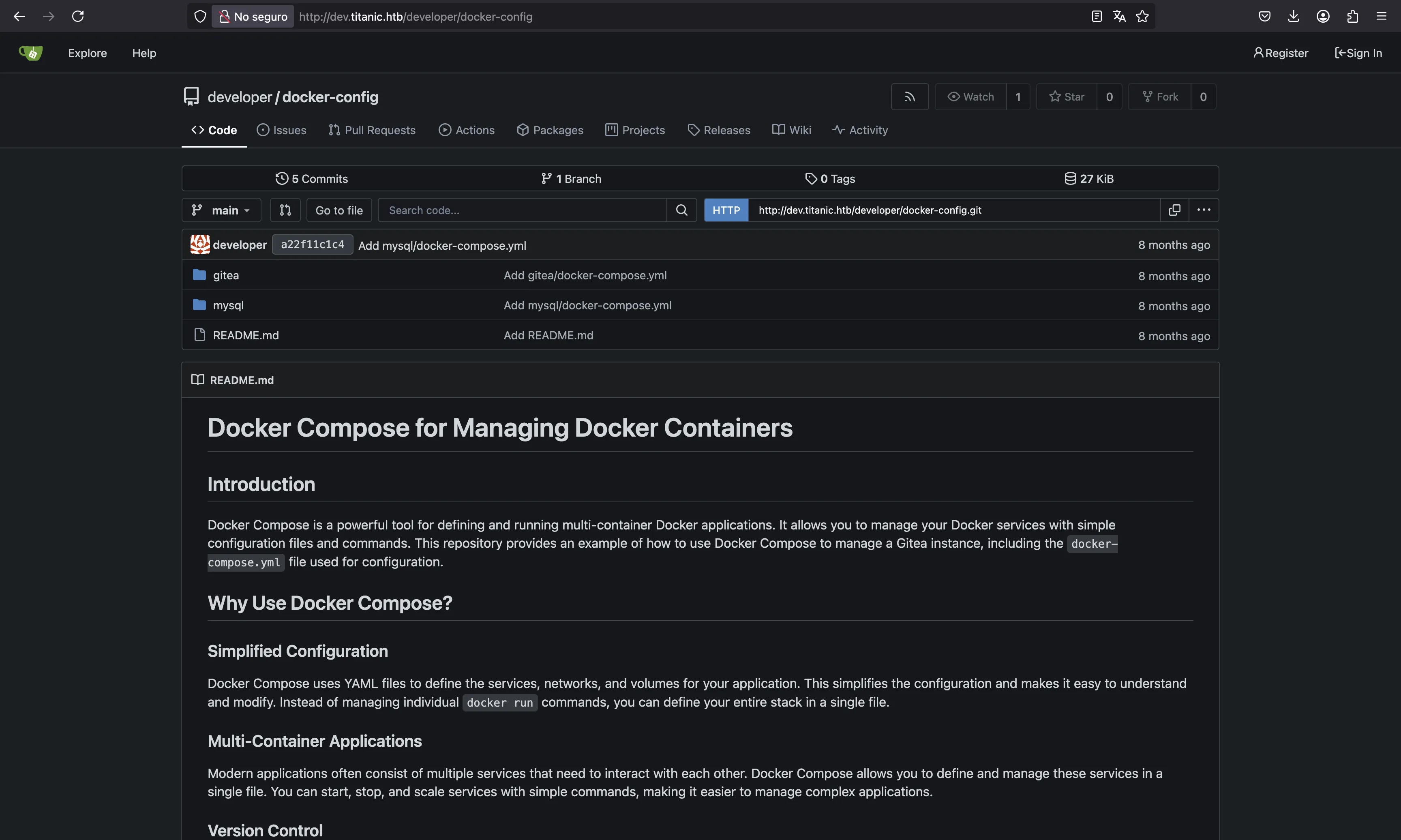The width and height of the screenshot is (1401, 840).
Task: Switch to the Activity tab
Action: coord(859,130)
